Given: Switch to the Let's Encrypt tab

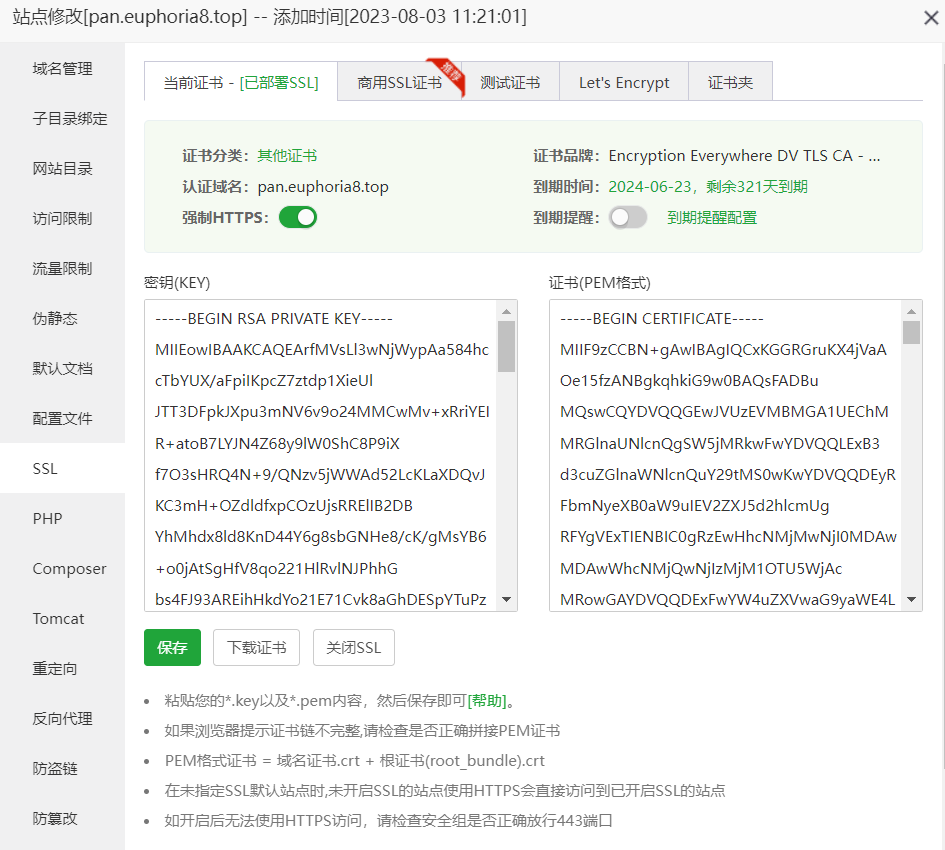Looking at the screenshot, I should [x=624, y=82].
